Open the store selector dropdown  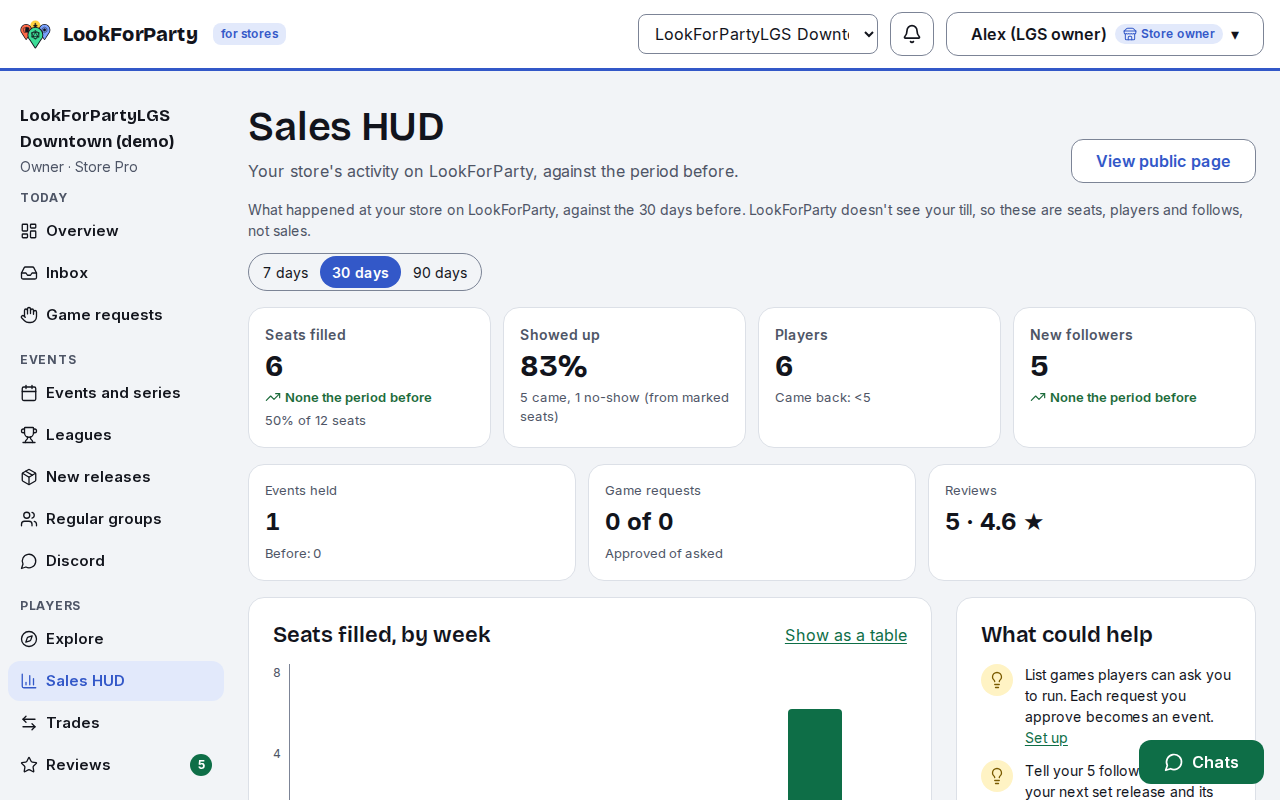(x=758, y=34)
